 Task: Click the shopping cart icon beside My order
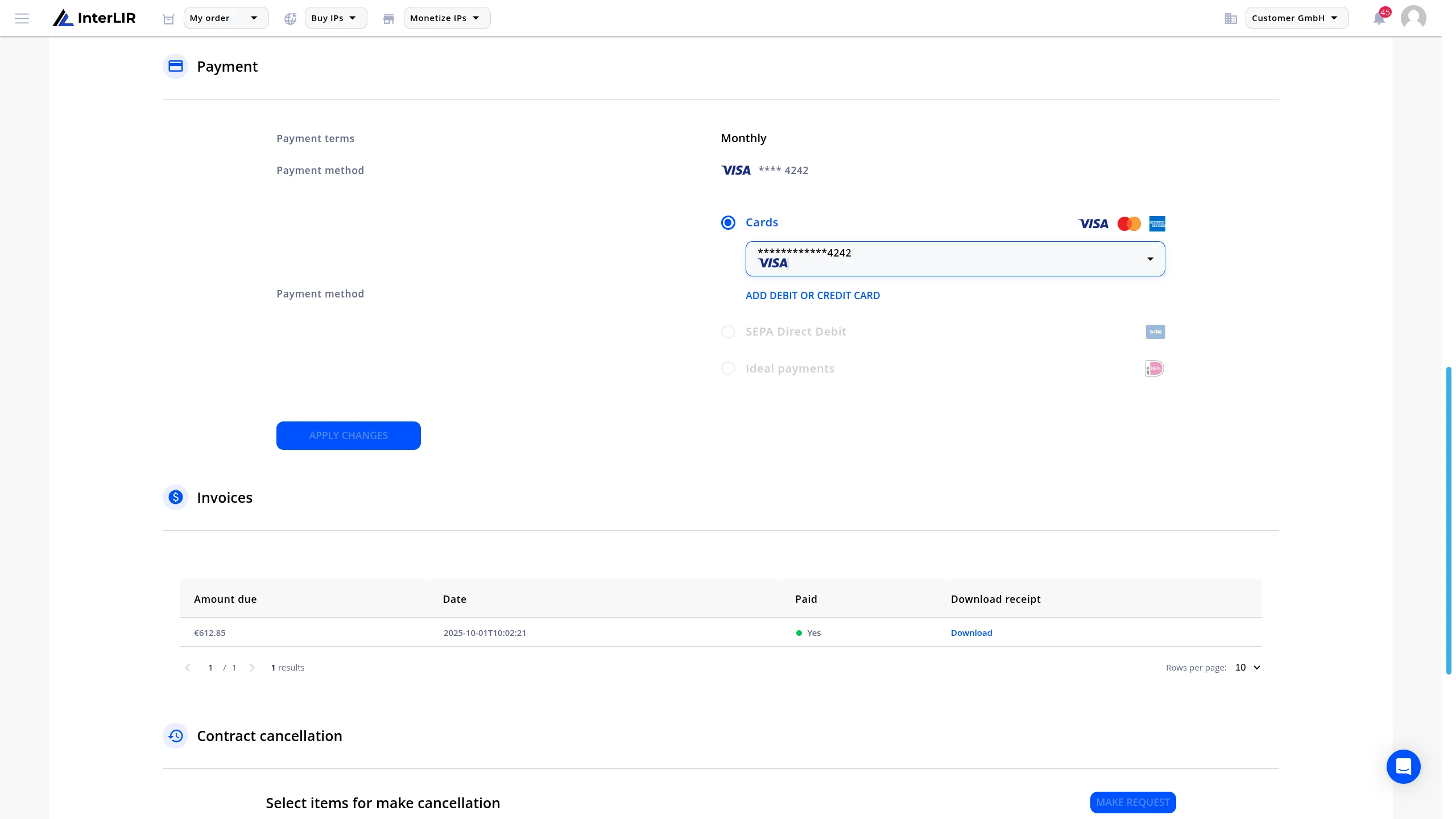coord(168,19)
